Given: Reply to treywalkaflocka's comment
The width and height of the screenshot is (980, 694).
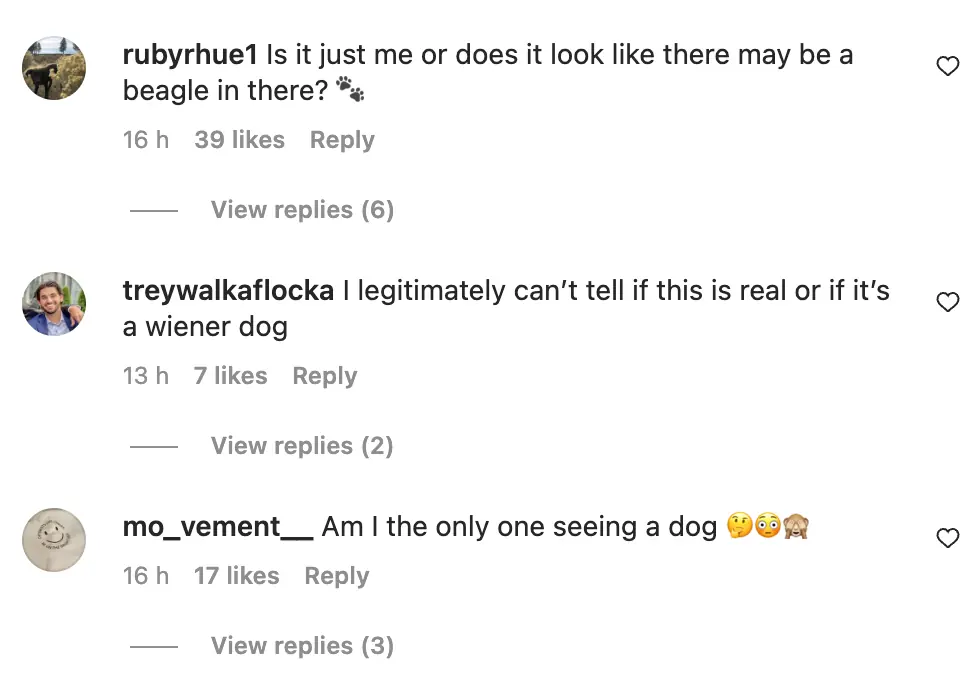Looking at the screenshot, I should coord(324,376).
